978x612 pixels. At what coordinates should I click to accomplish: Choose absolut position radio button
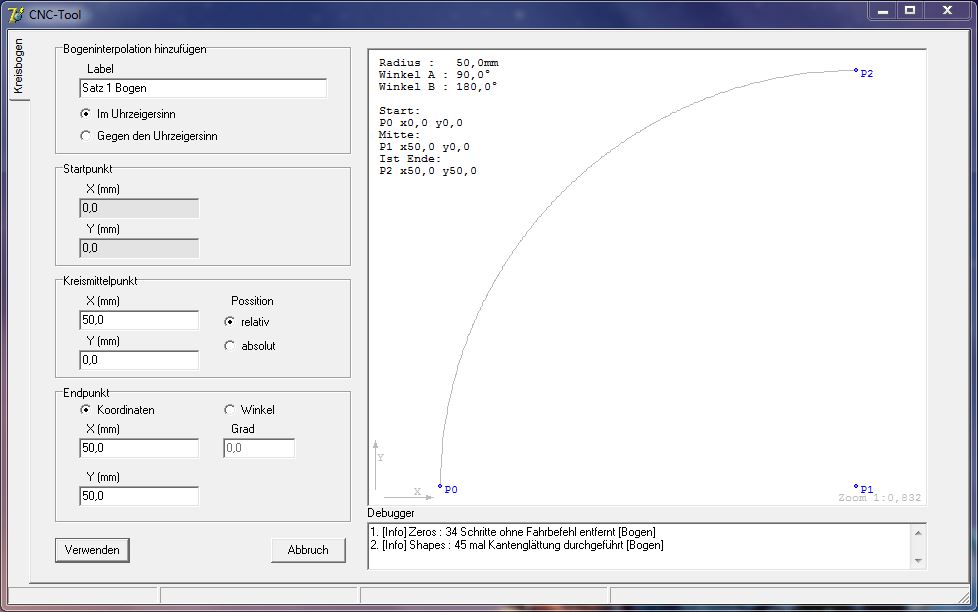click(230, 346)
